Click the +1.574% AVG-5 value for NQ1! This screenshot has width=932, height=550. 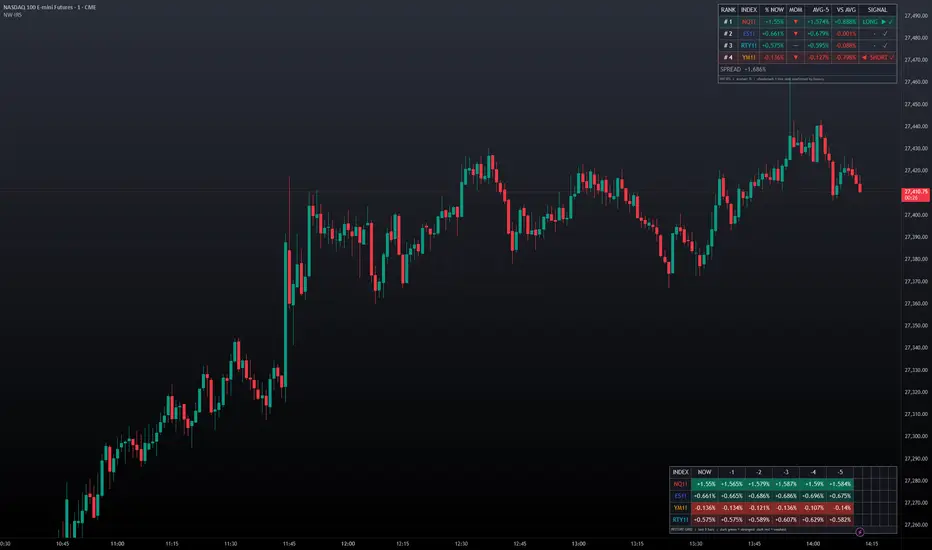coord(818,22)
